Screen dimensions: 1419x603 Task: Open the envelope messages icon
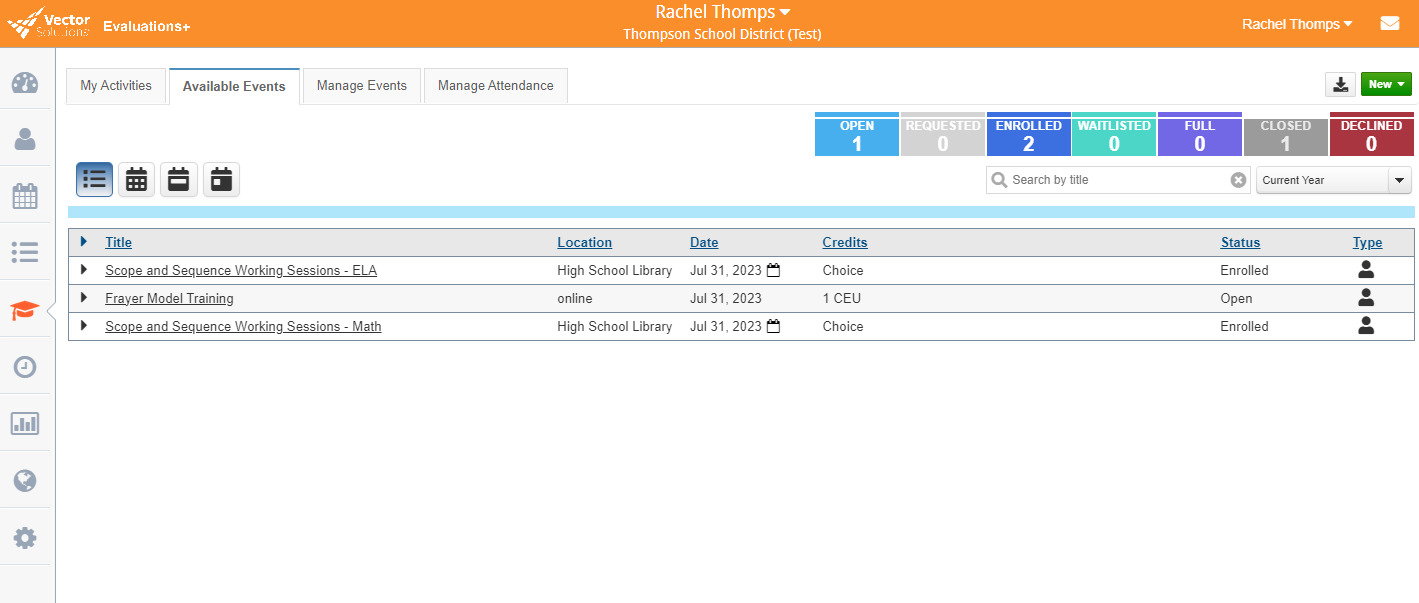(x=1389, y=24)
